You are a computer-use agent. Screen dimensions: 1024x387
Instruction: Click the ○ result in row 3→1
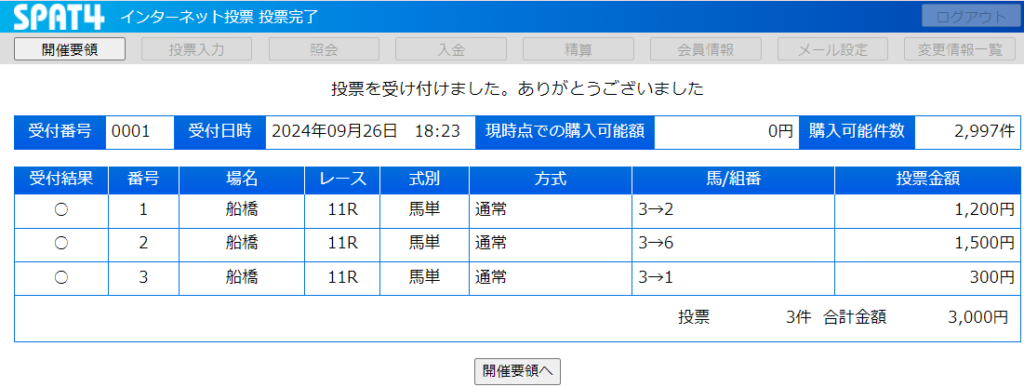(x=61, y=277)
